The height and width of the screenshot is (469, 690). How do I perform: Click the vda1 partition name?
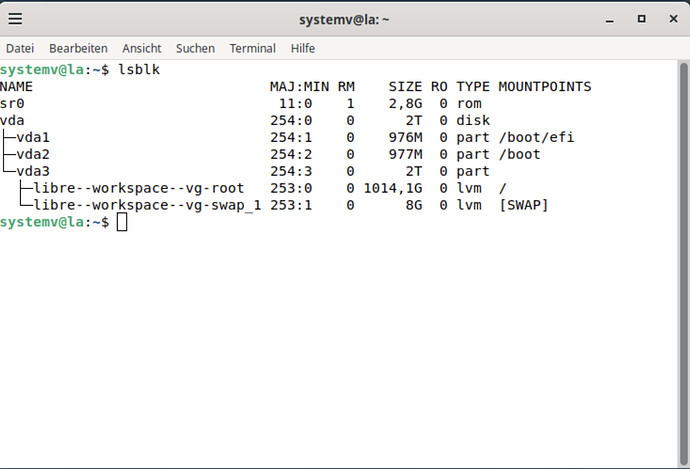point(33,137)
